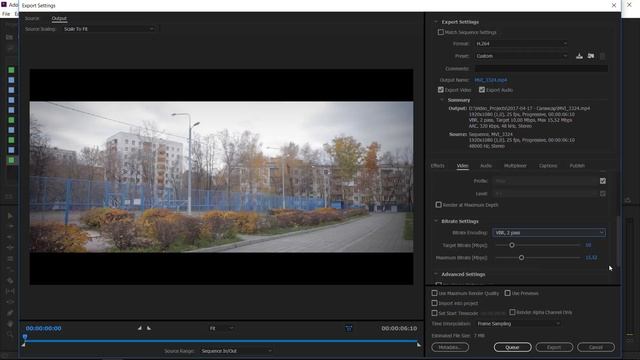Open the Time Interpolation dropdown

(x=518, y=324)
